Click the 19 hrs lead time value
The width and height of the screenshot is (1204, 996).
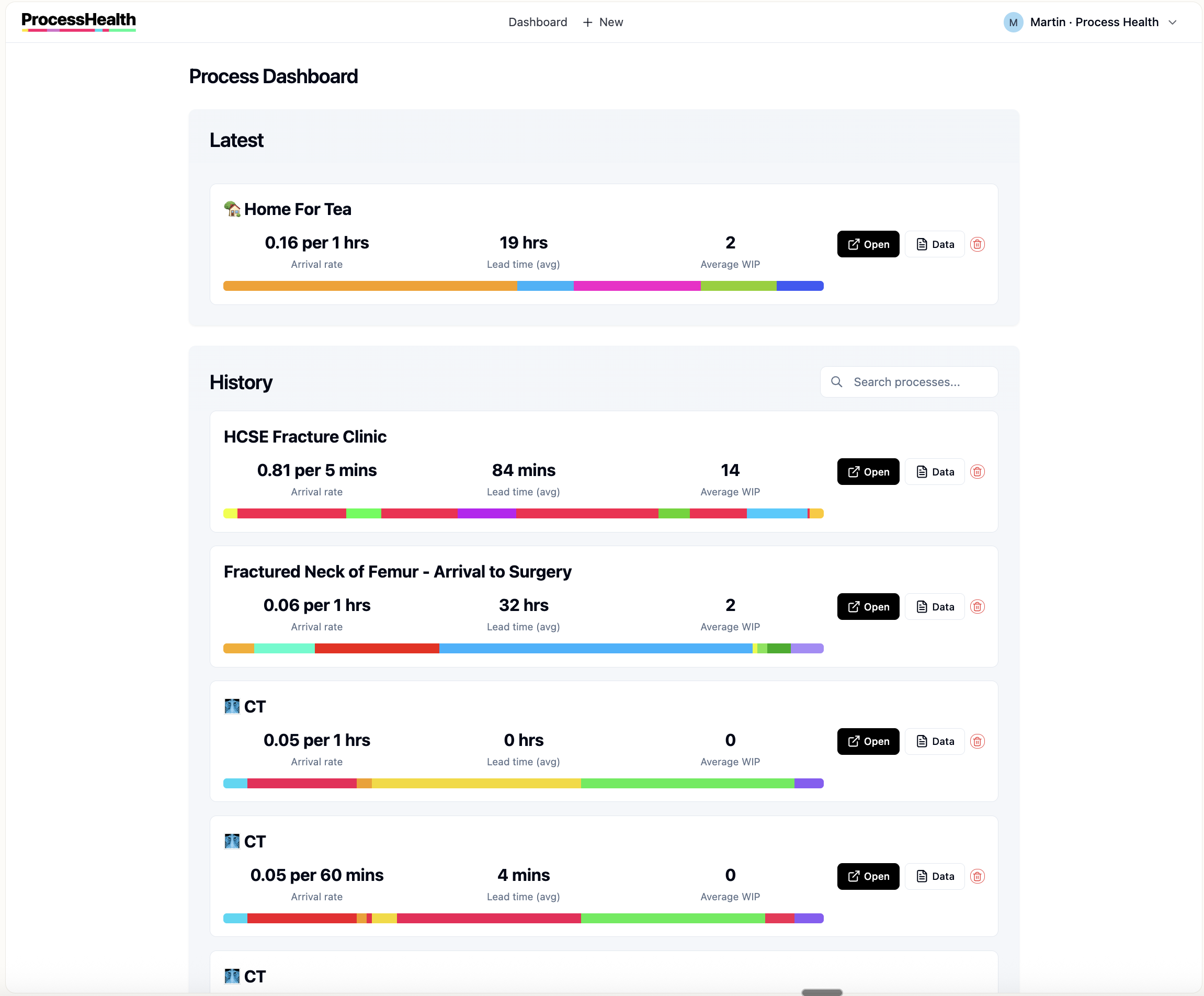click(x=524, y=243)
